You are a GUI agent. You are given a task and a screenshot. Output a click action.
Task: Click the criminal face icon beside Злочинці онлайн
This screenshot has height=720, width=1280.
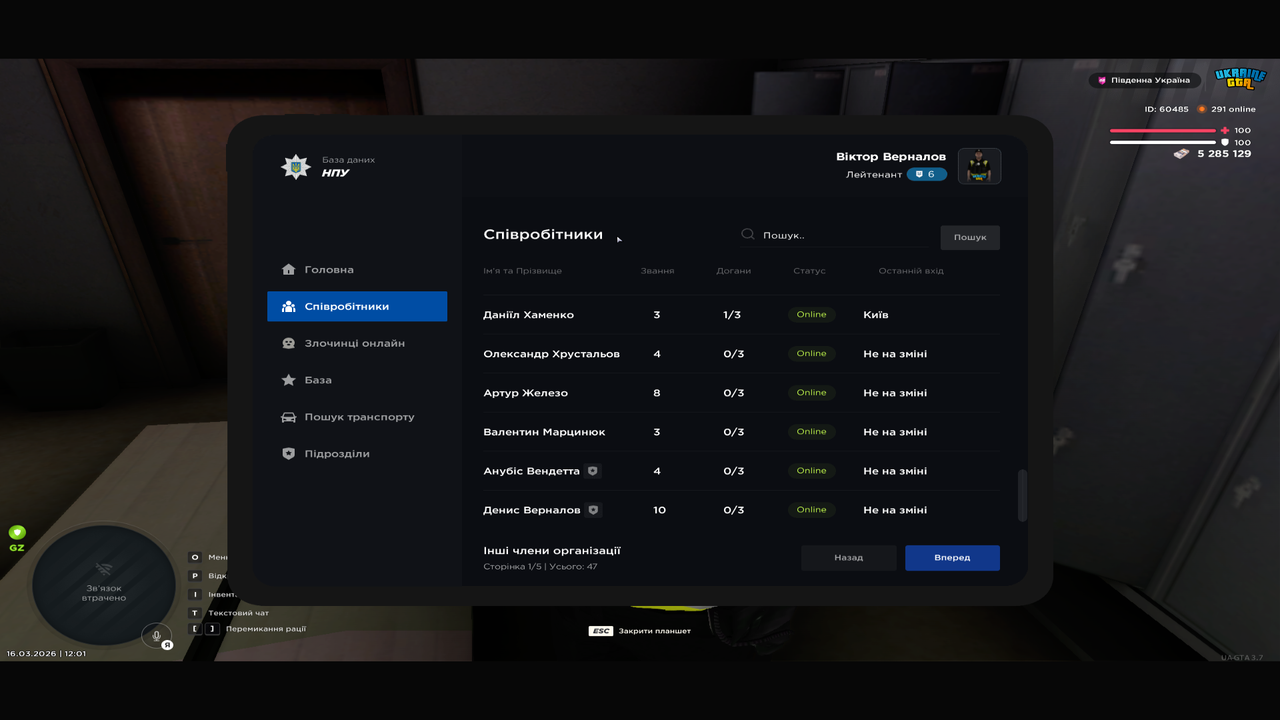pos(288,343)
